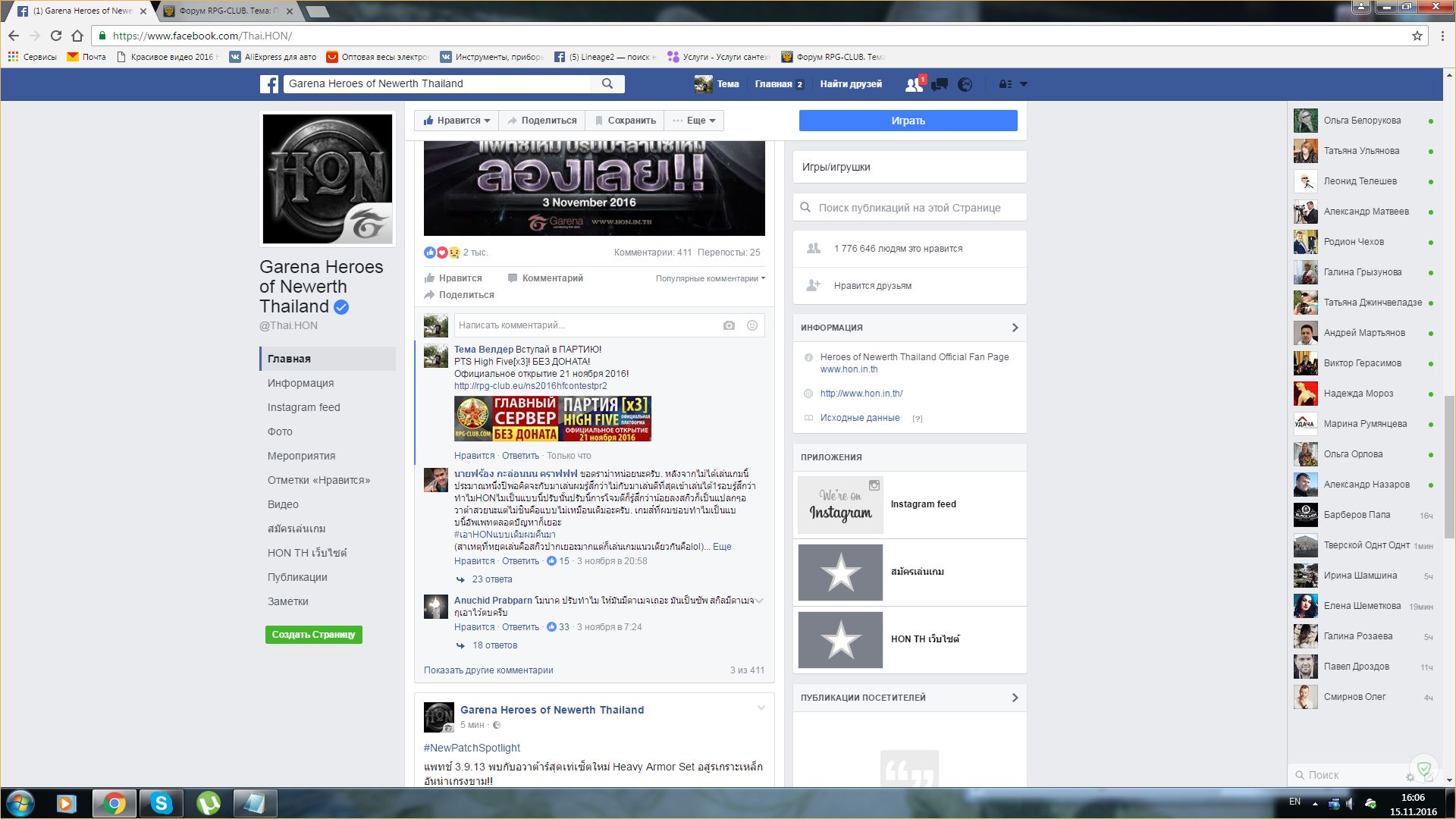Click the camera icon in comment box
Screen dimensions: 1456x819
click(729, 325)
